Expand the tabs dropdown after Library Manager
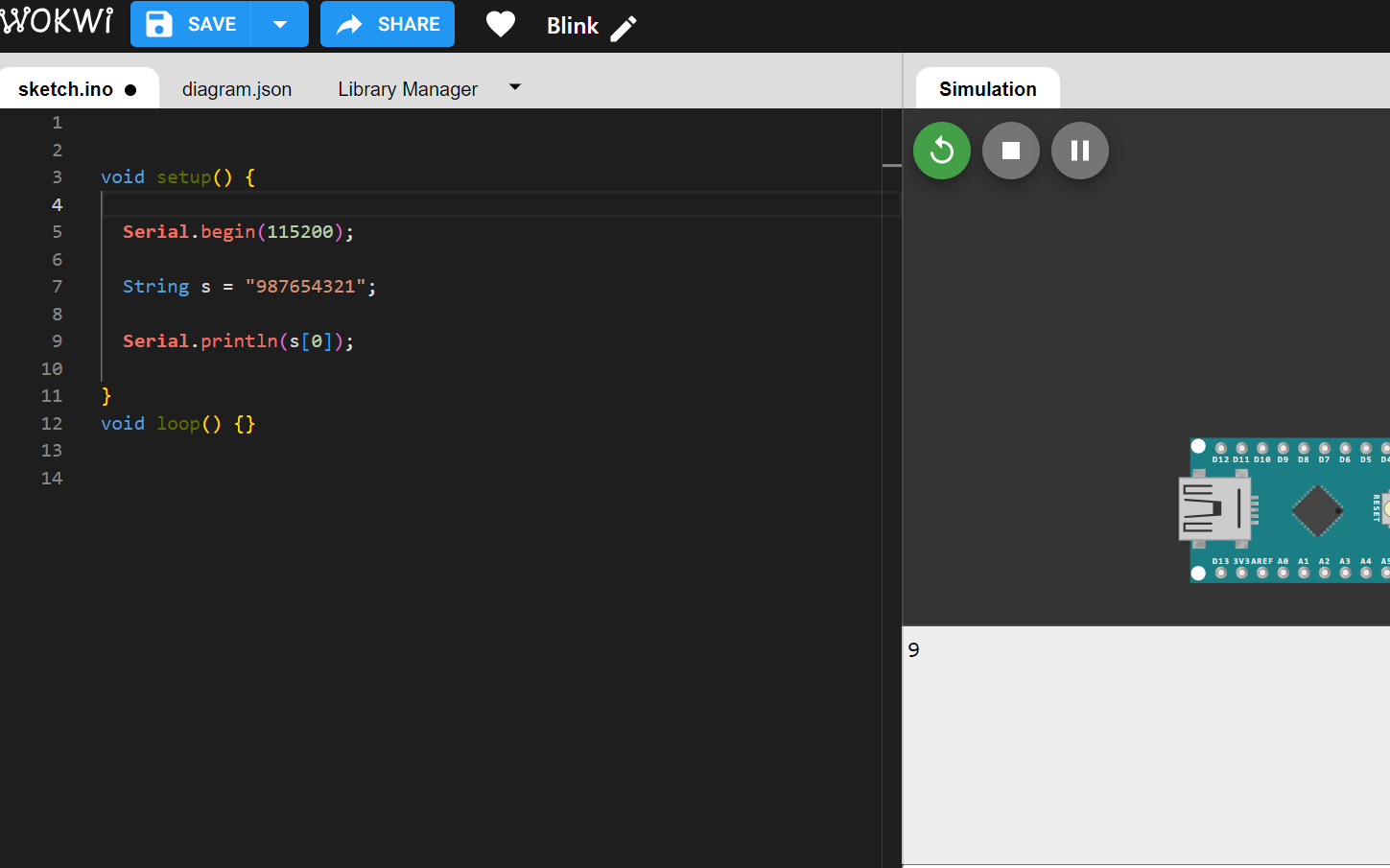Screen dimensions: 1390x868 point(515,87)
